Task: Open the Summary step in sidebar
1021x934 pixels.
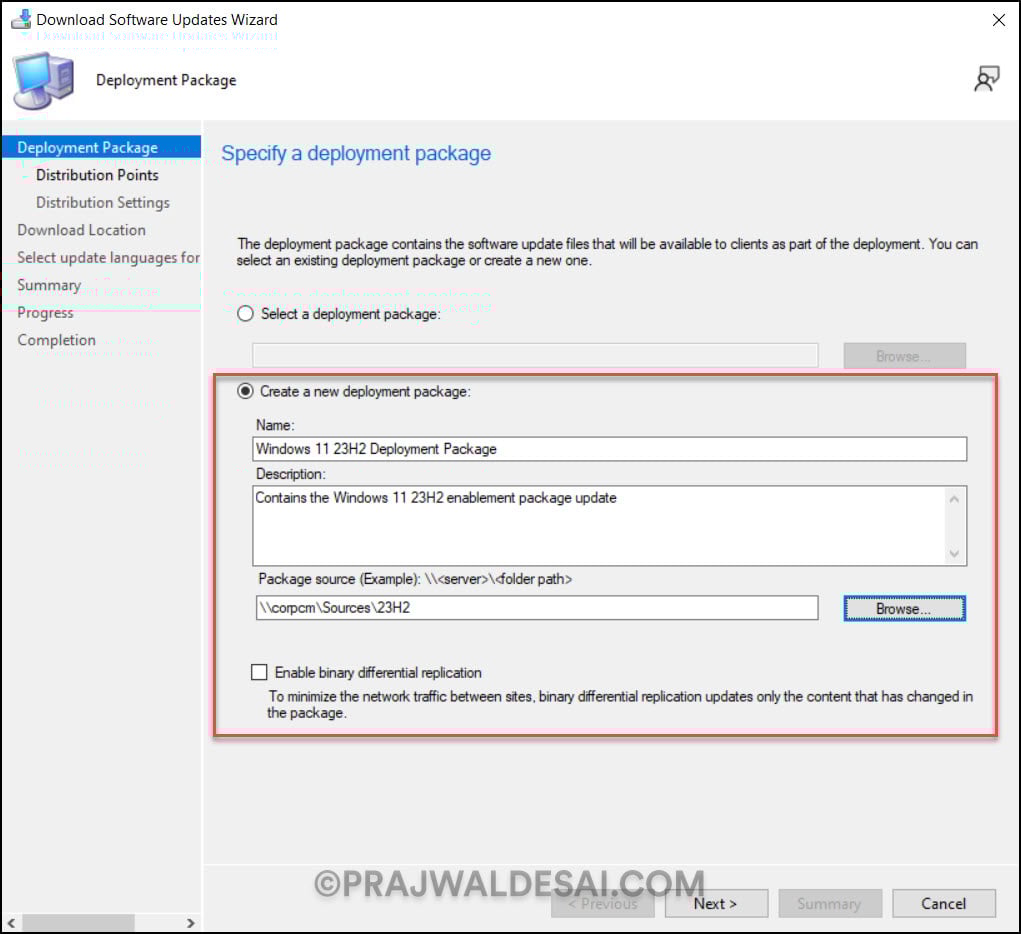Action: [x=49, y=285]
